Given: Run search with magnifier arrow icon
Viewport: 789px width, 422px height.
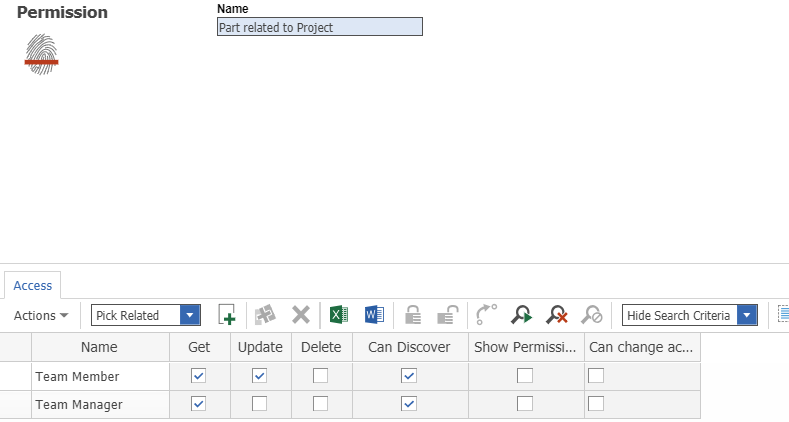Looking at the screenshot, I should point(521,315).
